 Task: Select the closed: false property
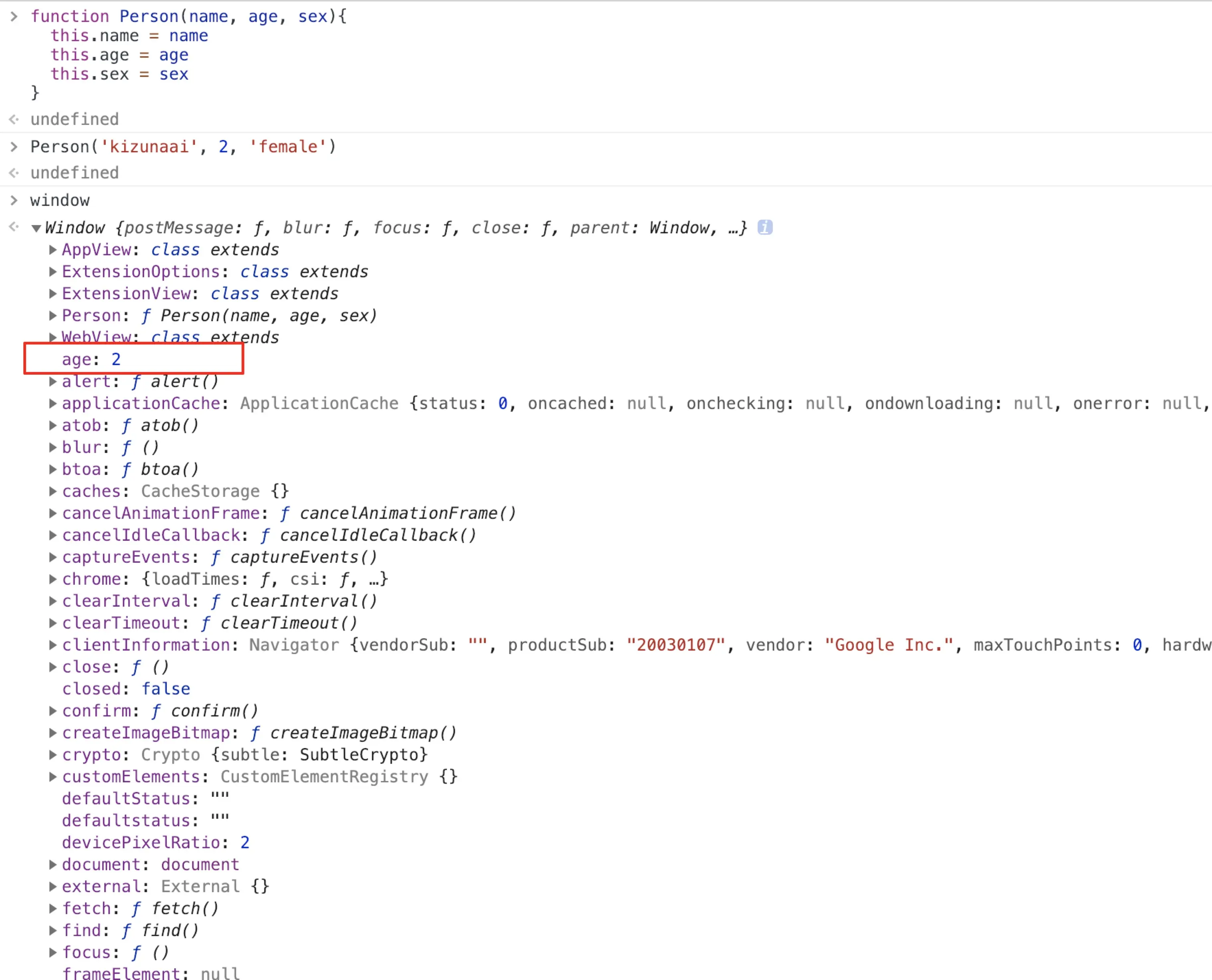(x=126, y=689)
